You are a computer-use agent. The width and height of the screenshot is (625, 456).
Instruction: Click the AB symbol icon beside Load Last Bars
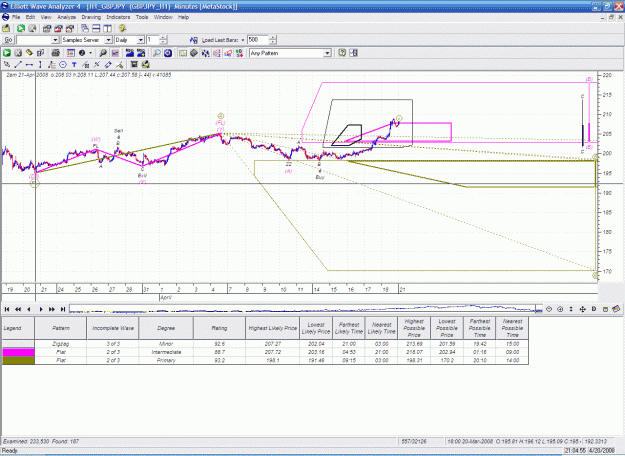194,40
